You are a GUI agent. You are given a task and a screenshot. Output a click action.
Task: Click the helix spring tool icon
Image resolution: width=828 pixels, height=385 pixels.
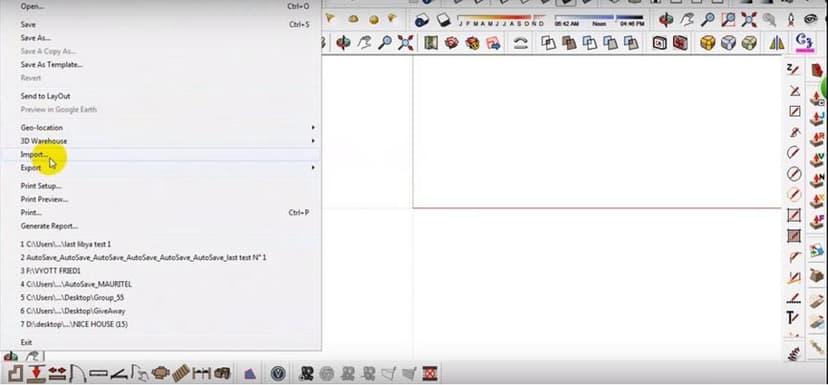pos(794,353)
